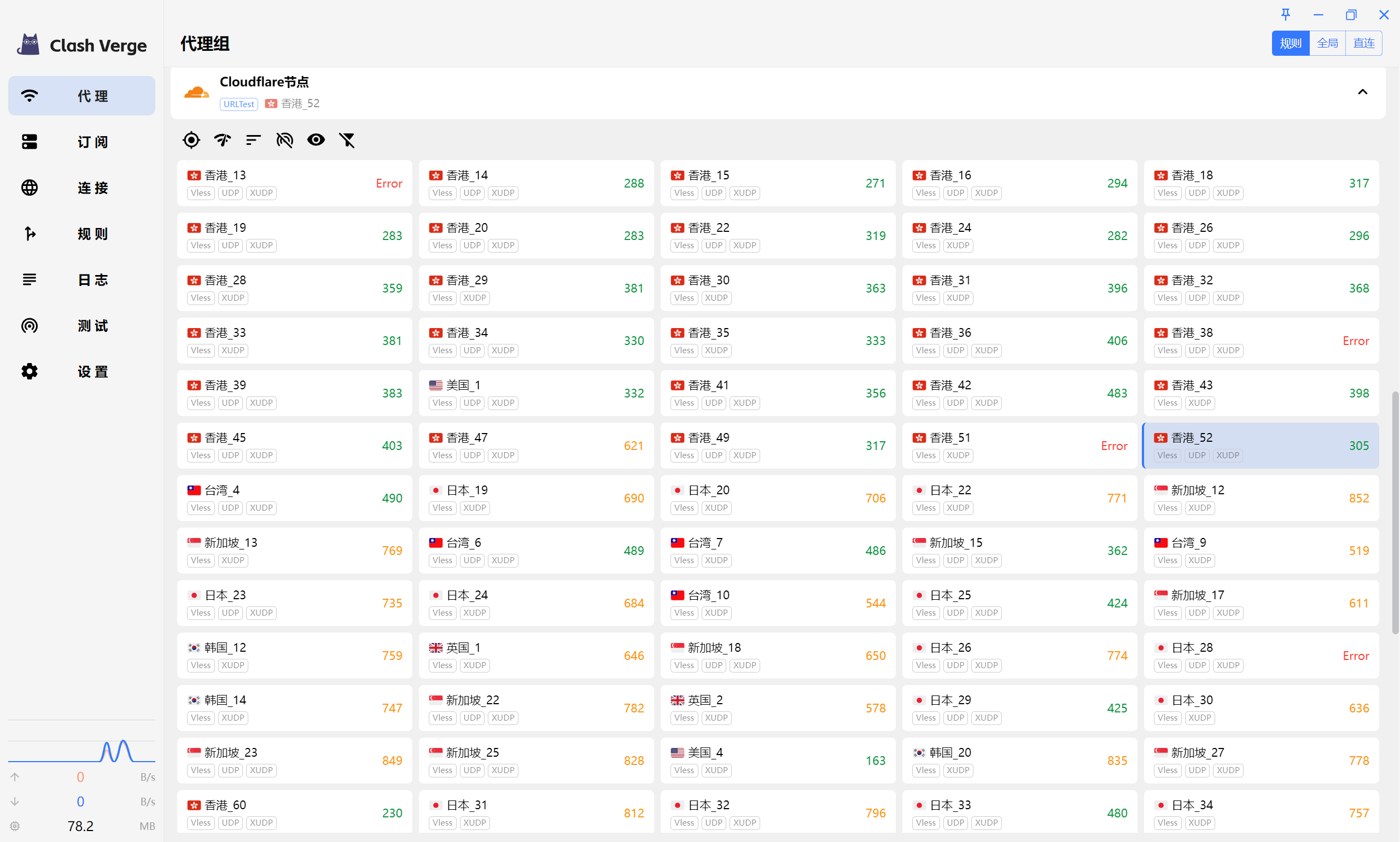
Task: Select the highlighted 香港_52 node
Action: click(x=1262, y=446)
